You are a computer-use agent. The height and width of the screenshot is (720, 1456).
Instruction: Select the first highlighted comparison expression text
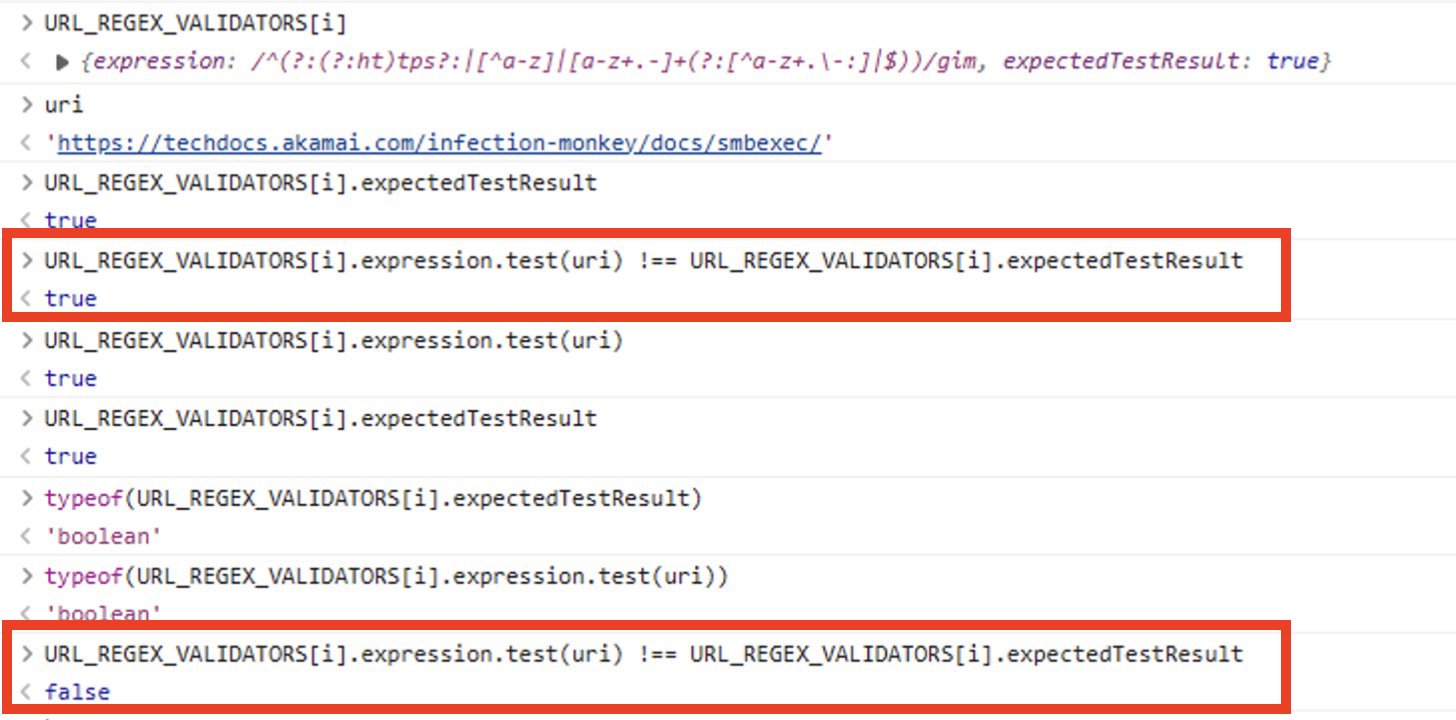[x=640, y=260]
